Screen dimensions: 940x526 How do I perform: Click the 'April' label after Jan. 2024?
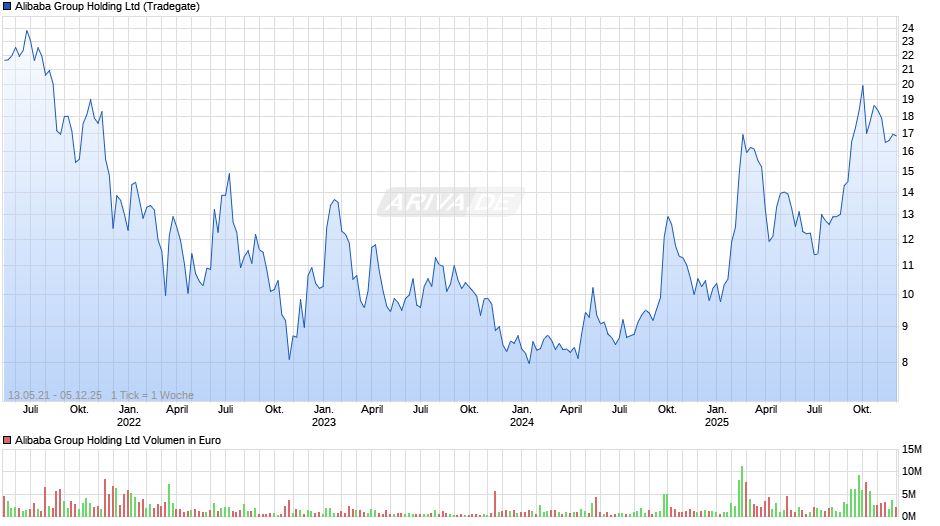click(x=571, y=410)
